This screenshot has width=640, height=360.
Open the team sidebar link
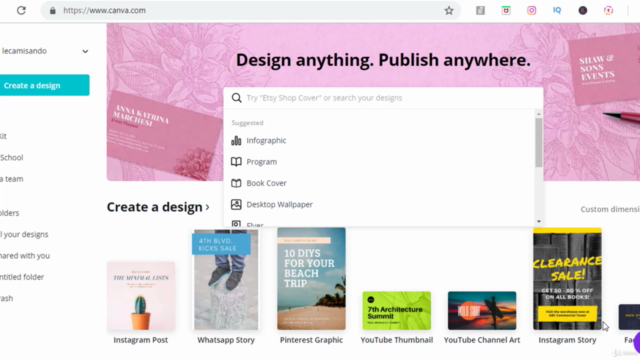11,179
